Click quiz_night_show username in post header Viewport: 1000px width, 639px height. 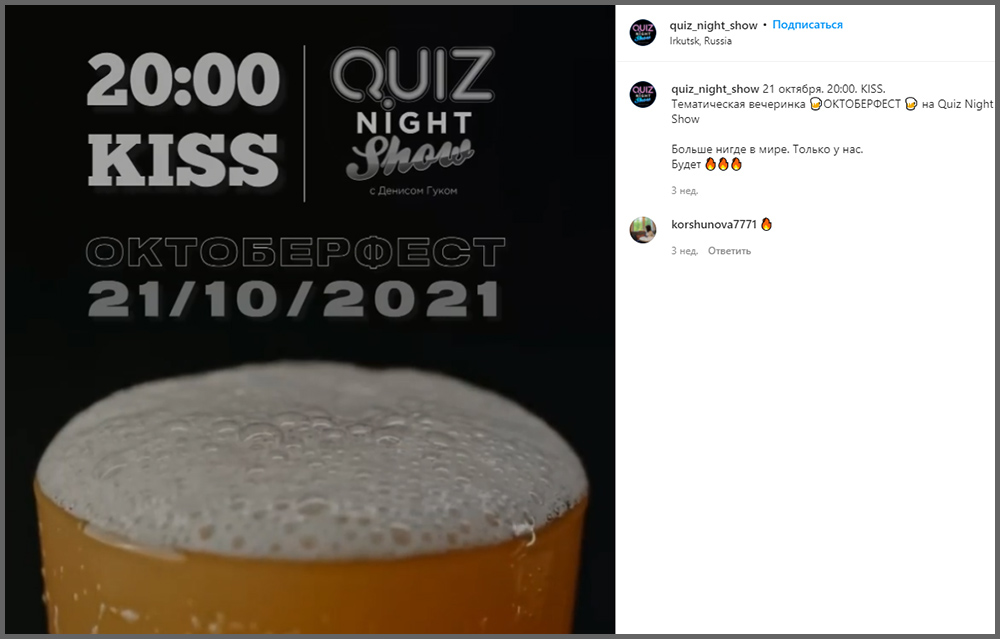point(713,25)
